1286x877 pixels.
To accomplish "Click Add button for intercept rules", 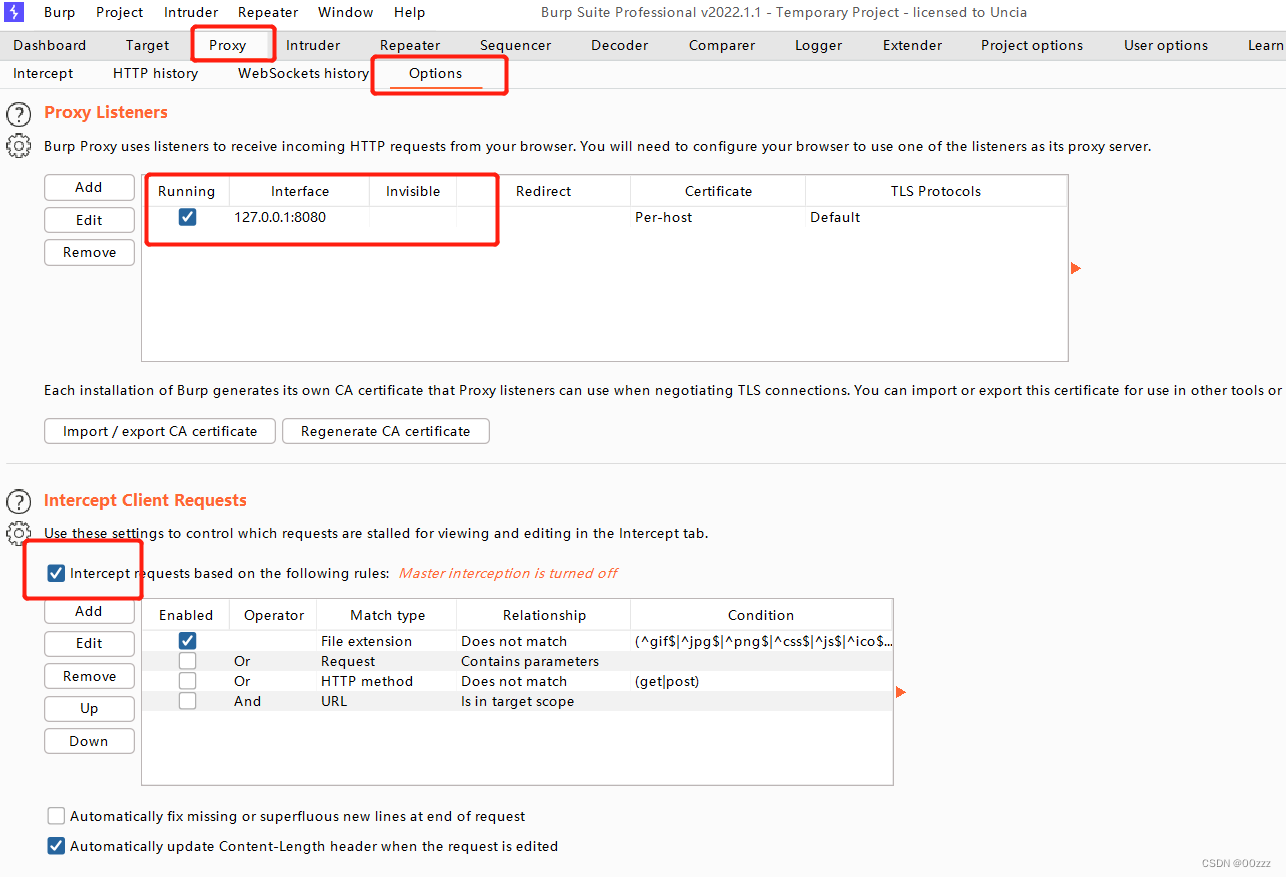I will point(89,611).
